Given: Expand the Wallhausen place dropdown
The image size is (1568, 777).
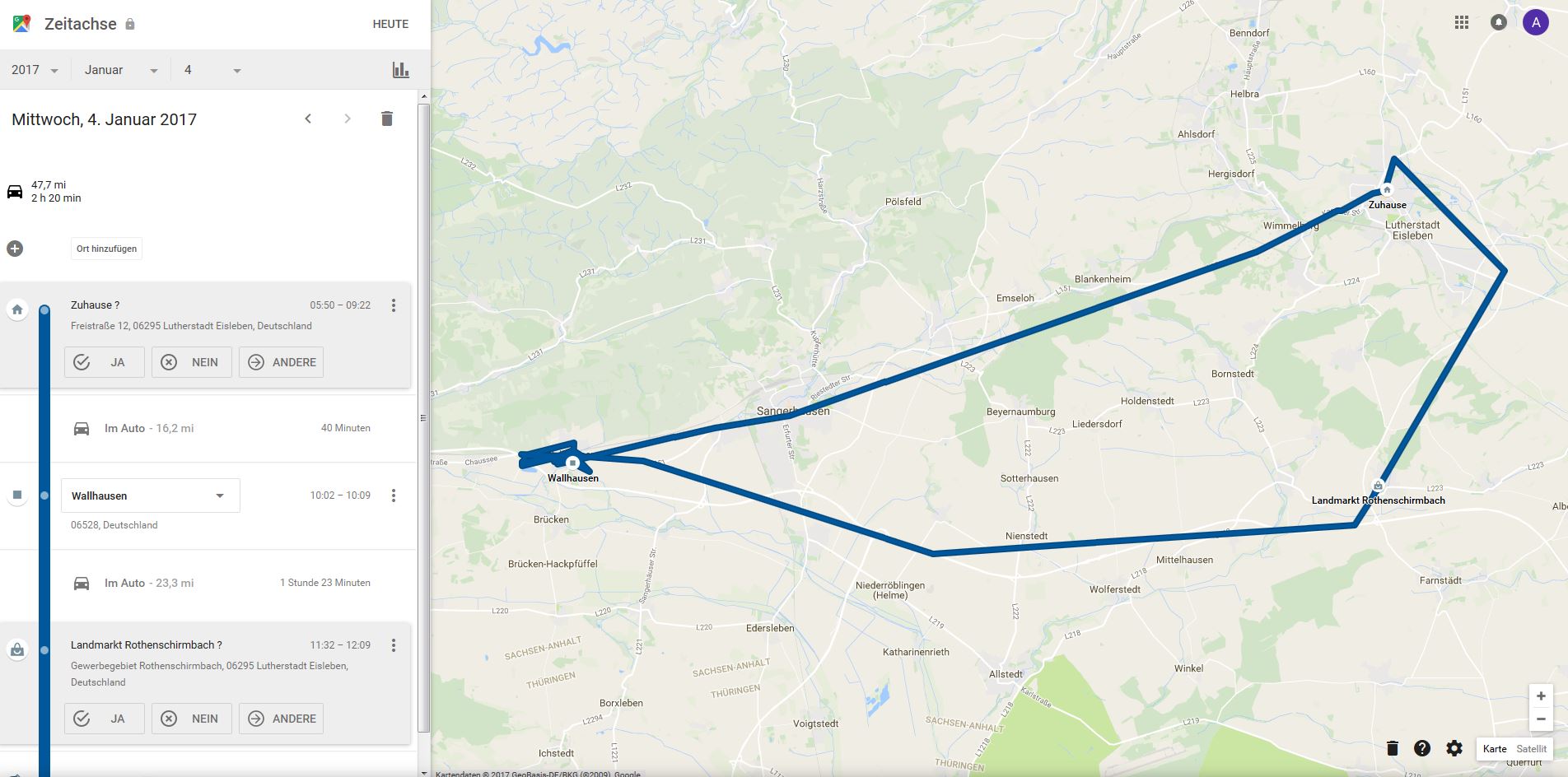Looking at the screenshot, I should (x=151, y=496).
